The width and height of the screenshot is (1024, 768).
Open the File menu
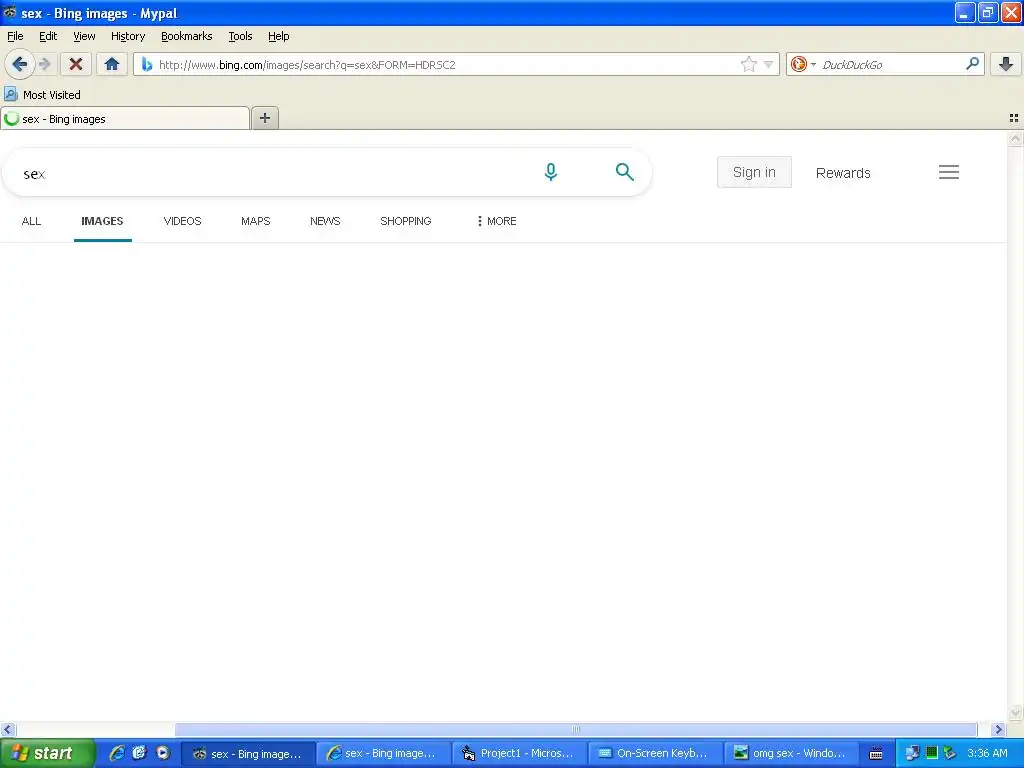click(15, 36)
